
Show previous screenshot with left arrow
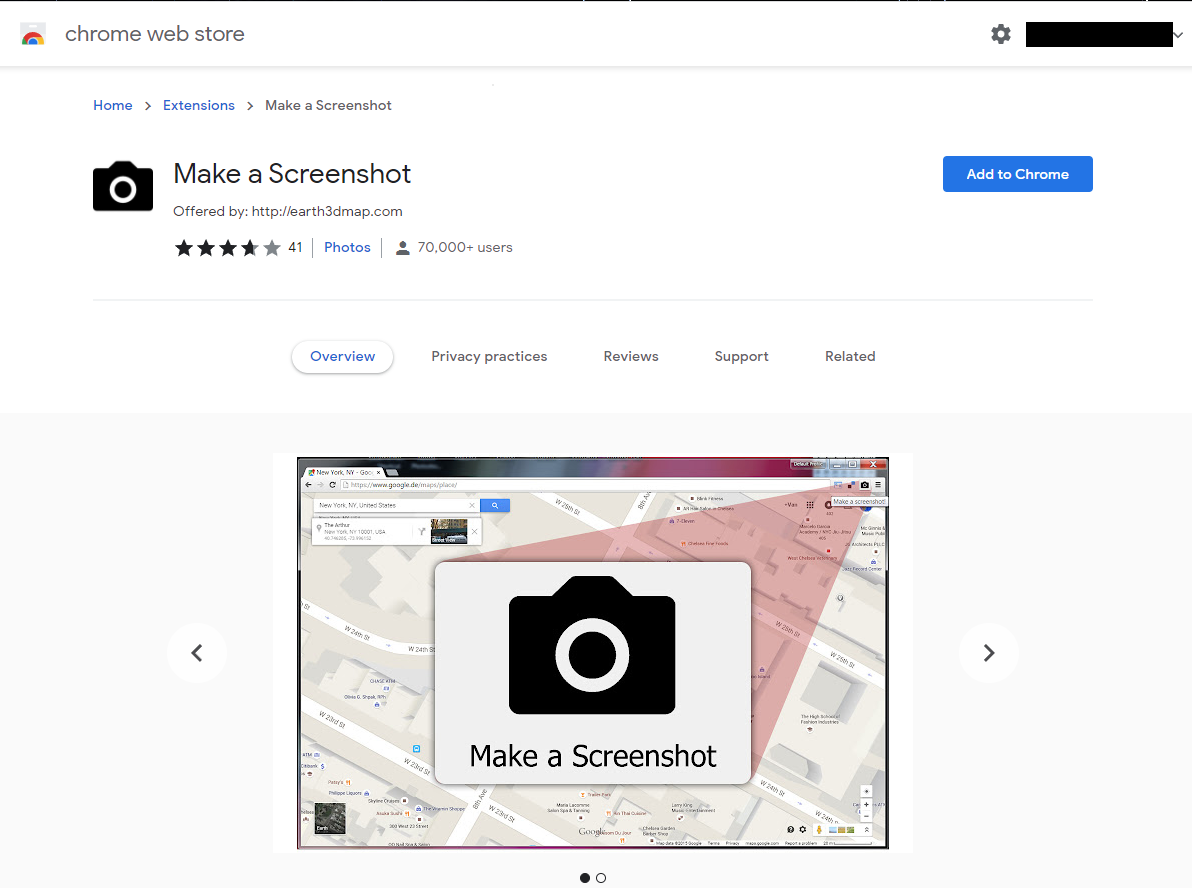click(x=197, y=653)
